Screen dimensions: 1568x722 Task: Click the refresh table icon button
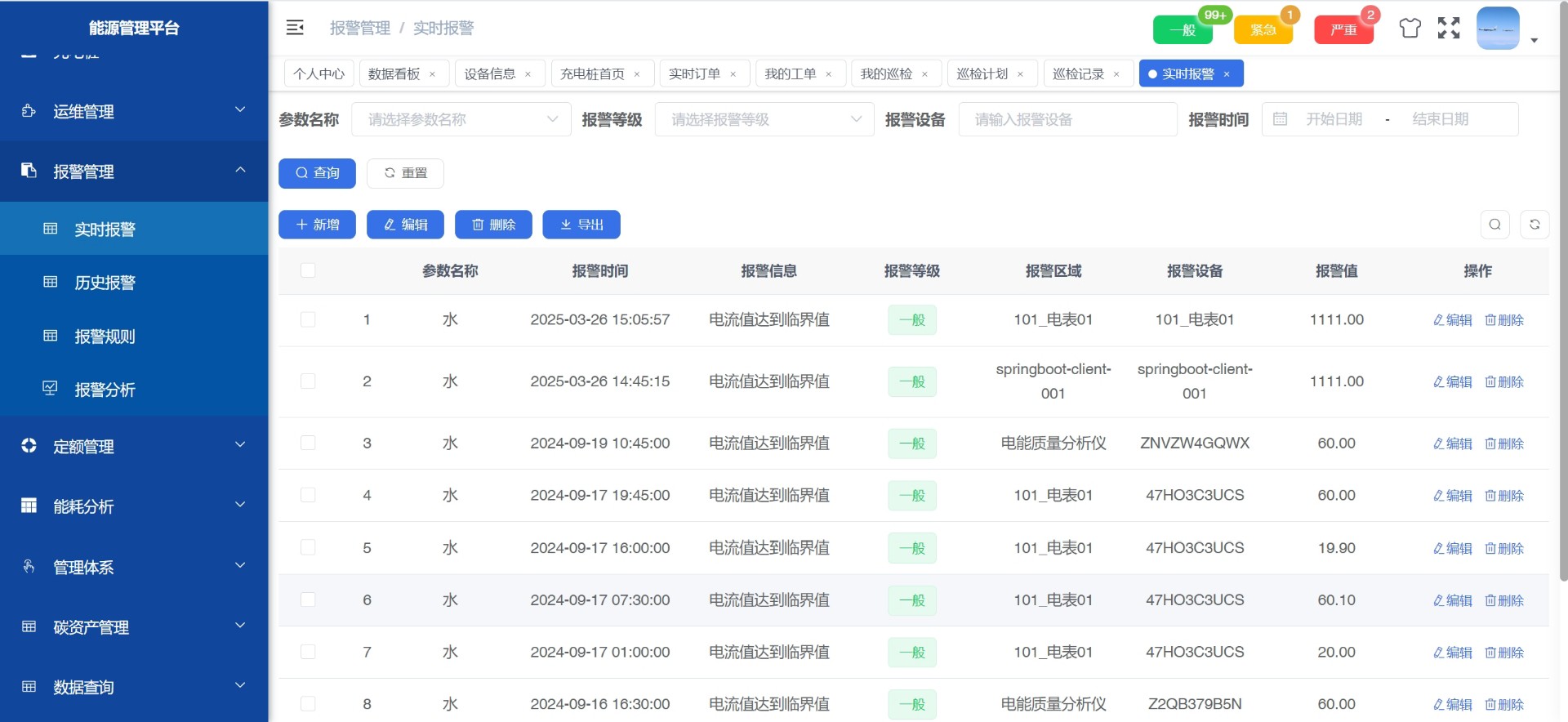click(1535, 225)
